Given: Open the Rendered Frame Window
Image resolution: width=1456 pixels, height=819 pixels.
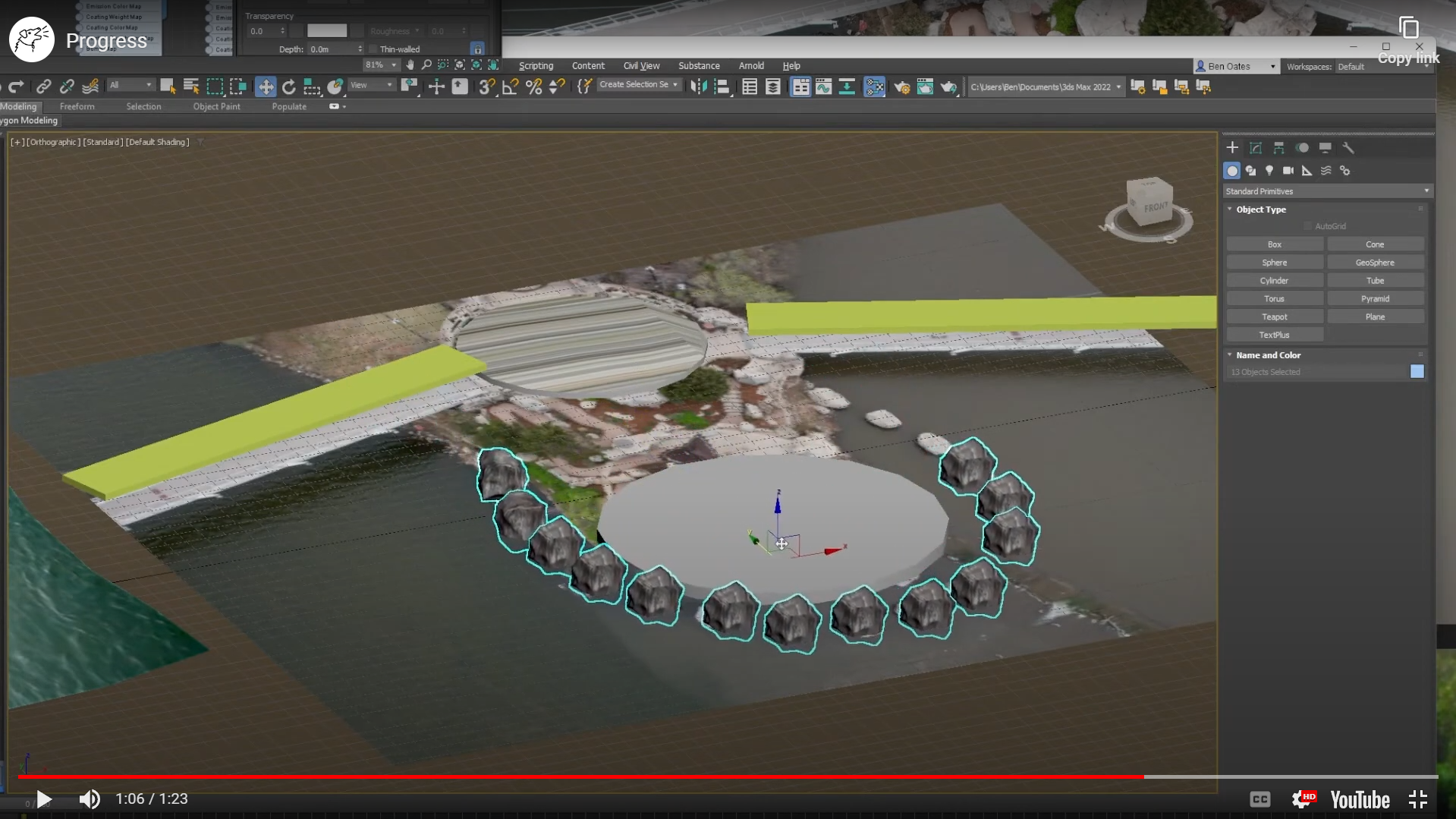Looking at the screenshot, I should coord(925,87).
